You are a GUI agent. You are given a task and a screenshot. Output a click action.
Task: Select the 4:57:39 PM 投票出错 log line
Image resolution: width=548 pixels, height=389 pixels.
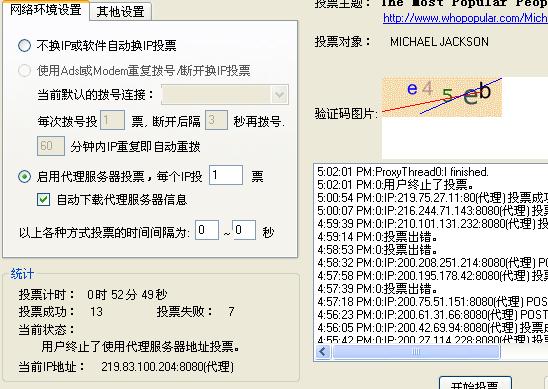point(377,288)
